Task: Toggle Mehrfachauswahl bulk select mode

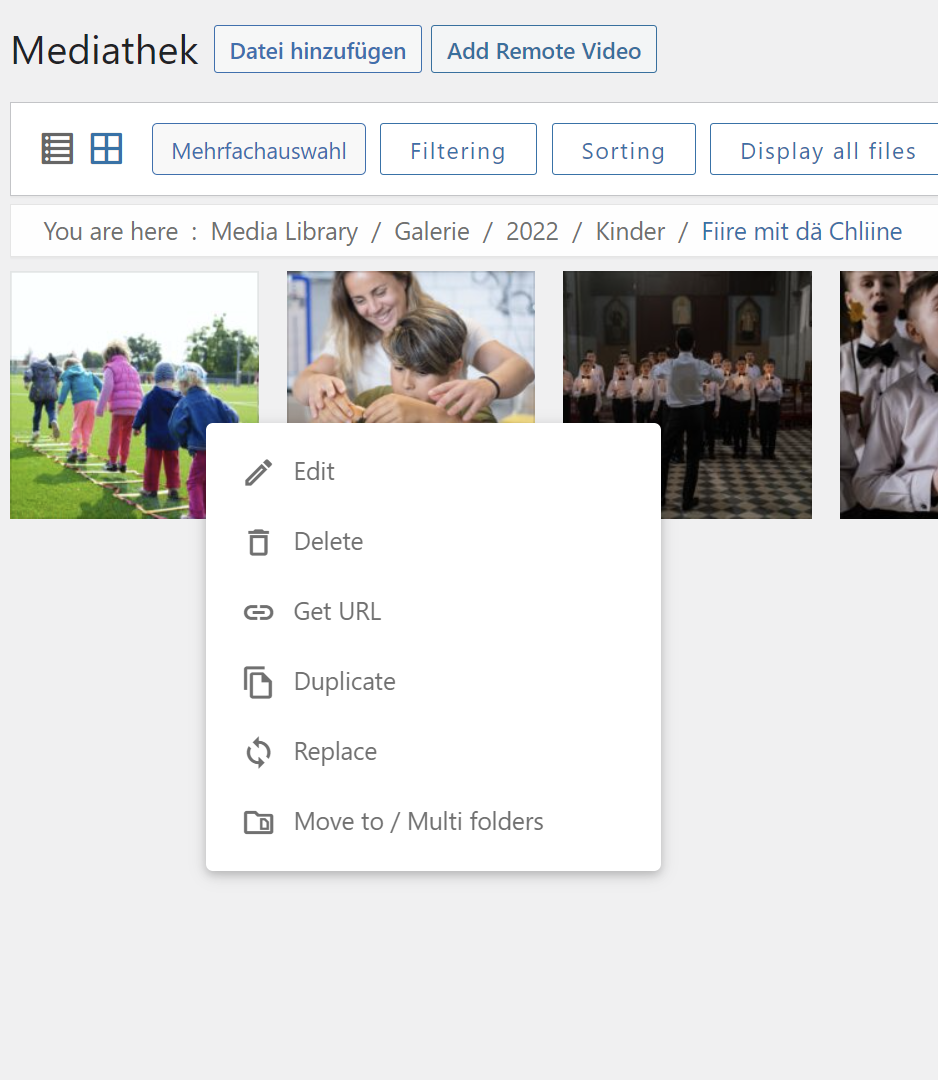Action: click(259, 150)
